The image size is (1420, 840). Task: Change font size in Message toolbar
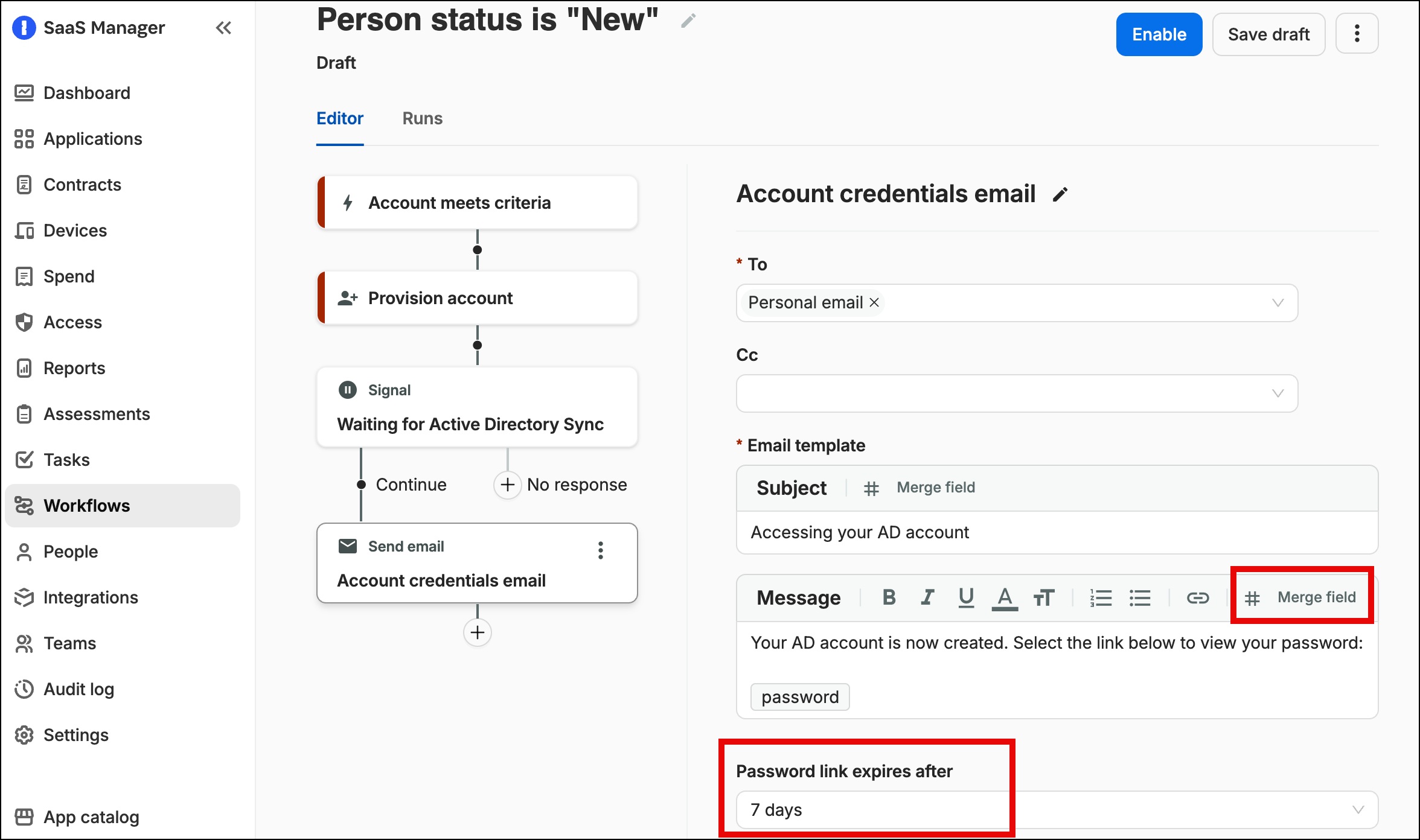coord(1043,597)
